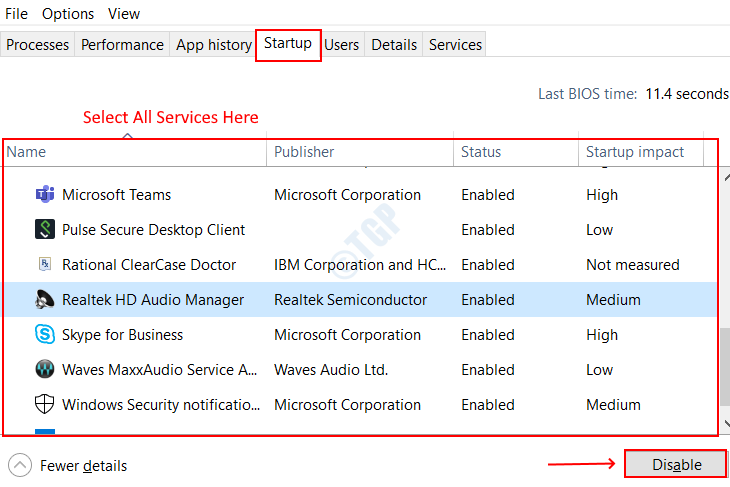Select the Startup tab

288,43
